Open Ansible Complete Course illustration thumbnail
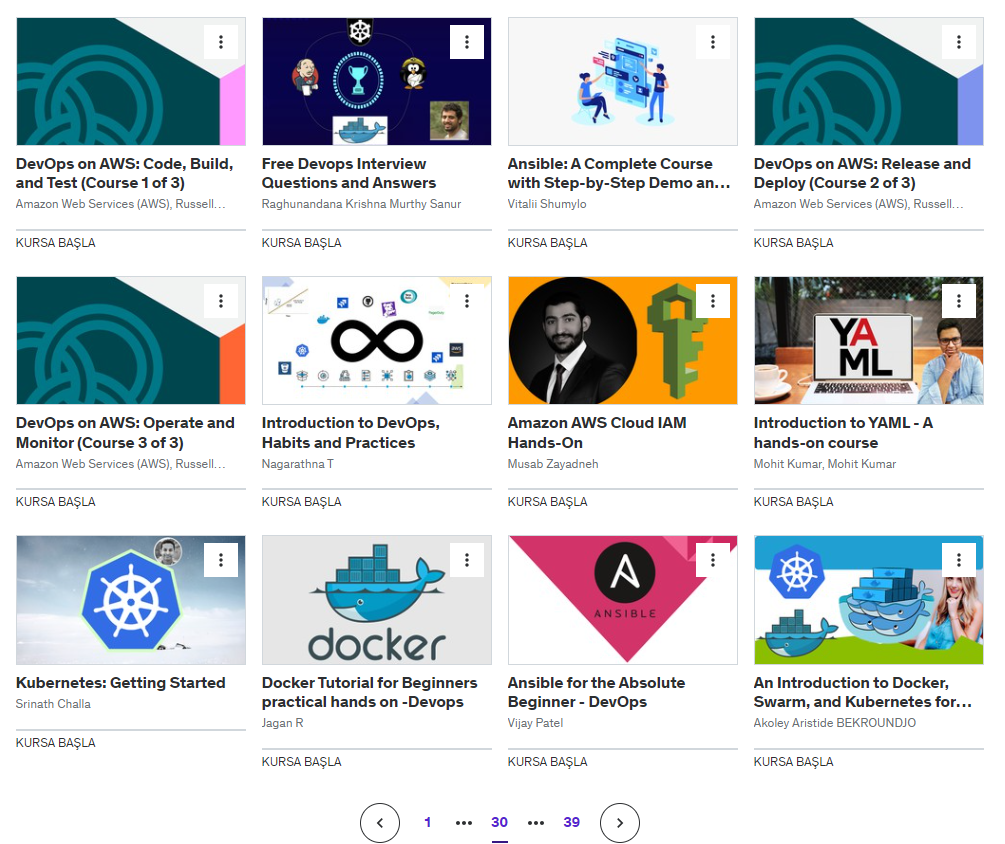 click(623, 81)
